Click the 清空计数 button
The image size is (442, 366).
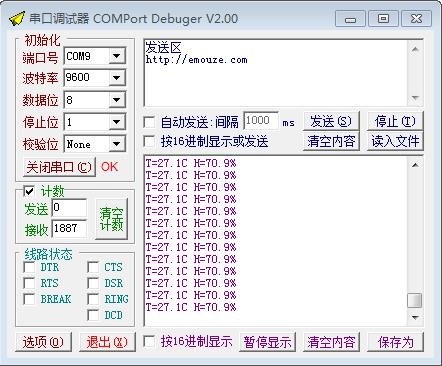(111, 219)
